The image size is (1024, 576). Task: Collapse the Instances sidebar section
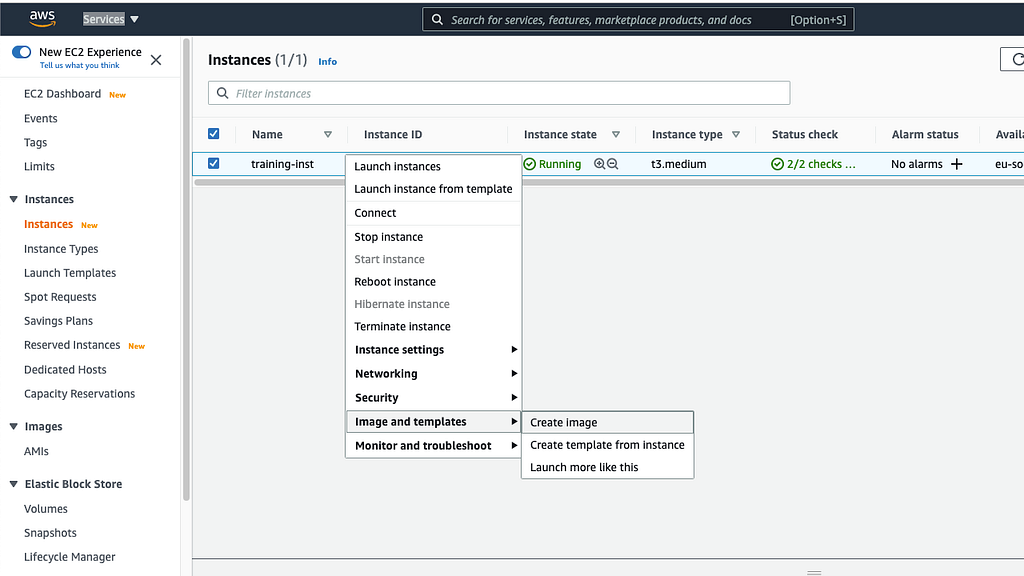(14, 199)
